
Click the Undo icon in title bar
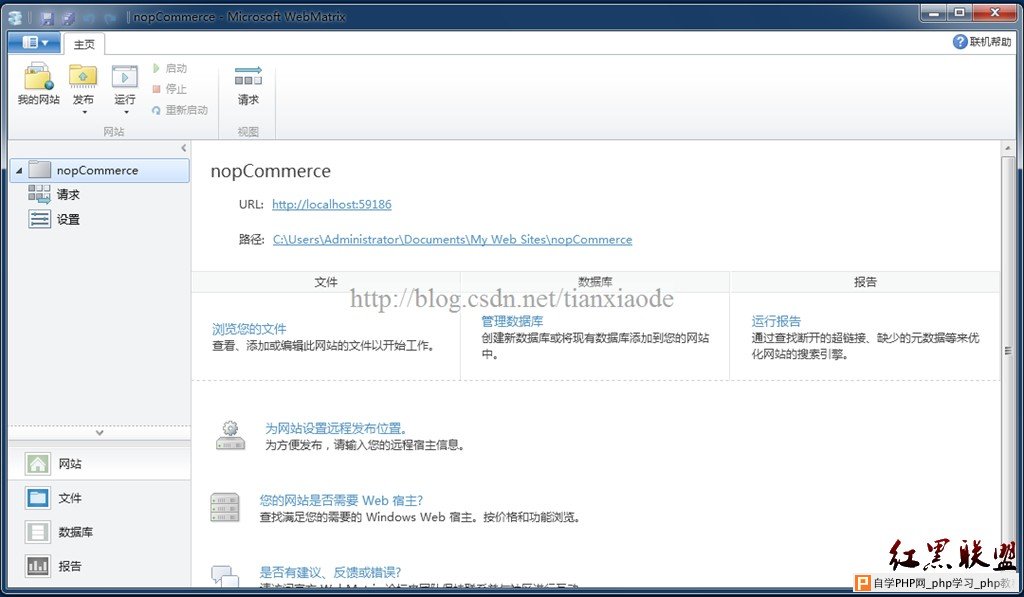[x=89, y=18]
